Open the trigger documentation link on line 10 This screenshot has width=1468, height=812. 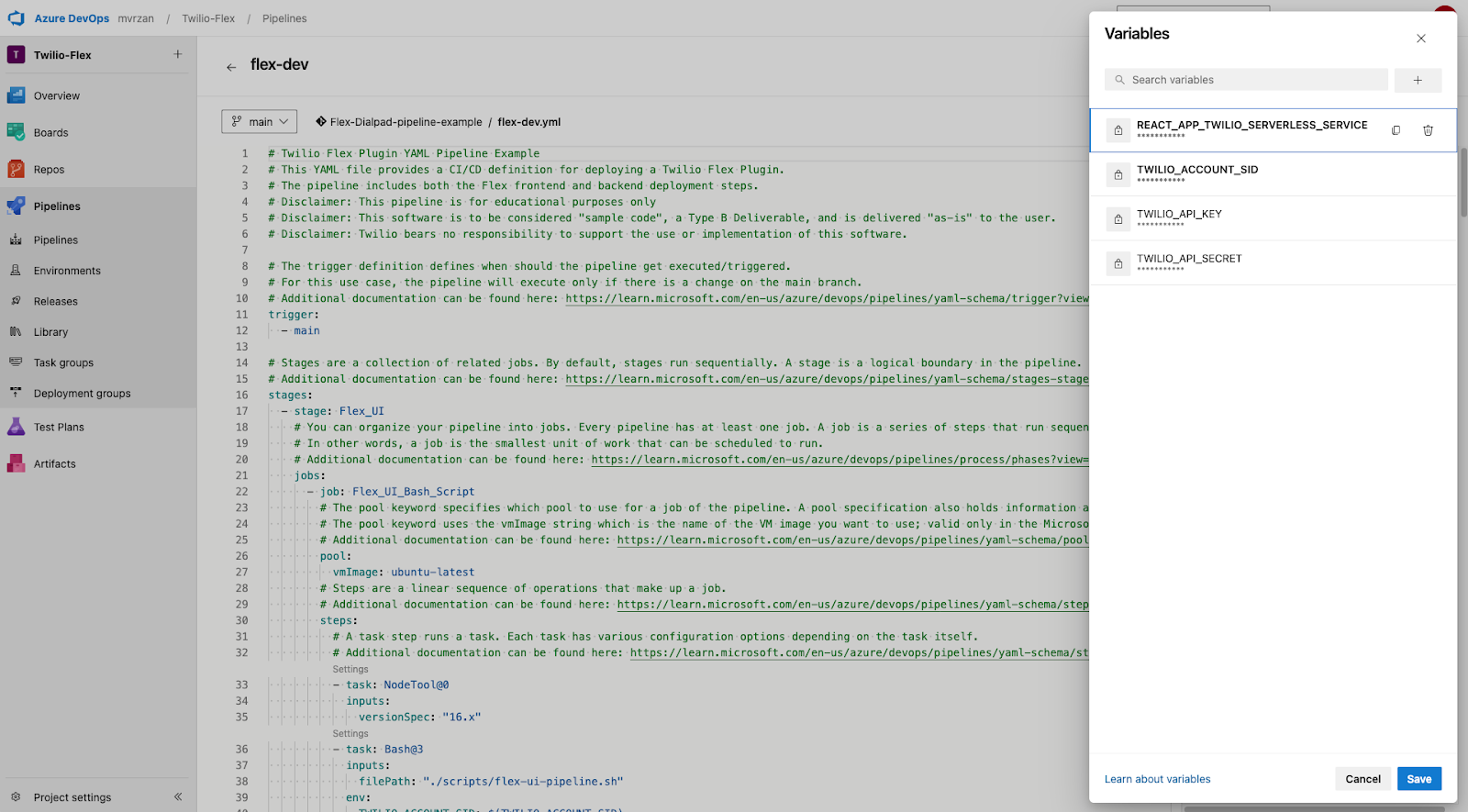pos(827,298)
